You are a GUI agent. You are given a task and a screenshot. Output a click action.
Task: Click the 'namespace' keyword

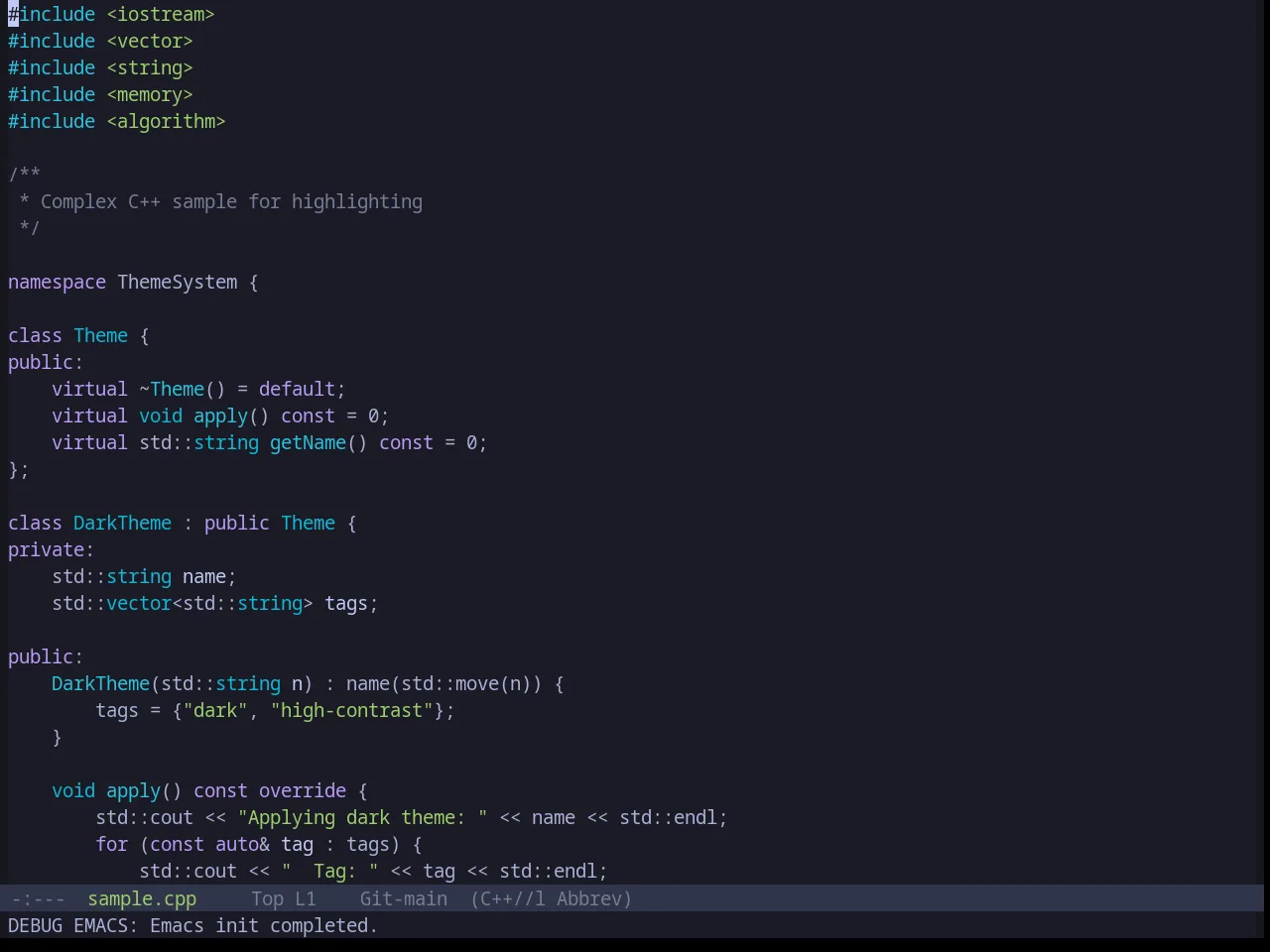(x=57, y=282)
